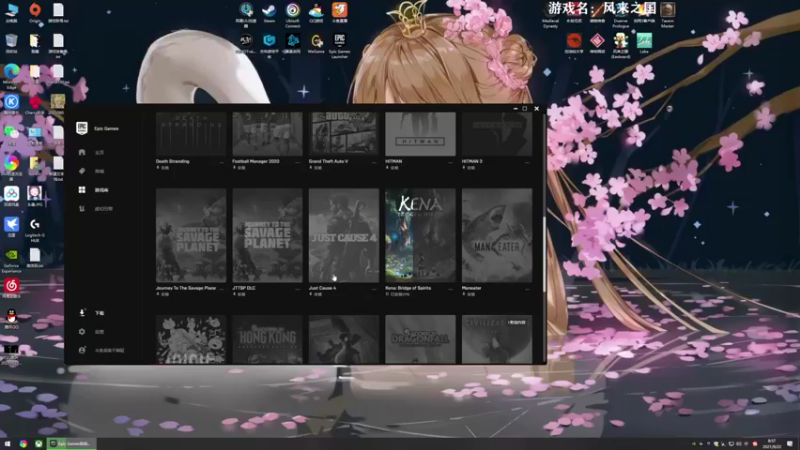Screen dimensions: 800x450
Task: Expand the more options for JTTSP DLC
Action: coord(298,289)
